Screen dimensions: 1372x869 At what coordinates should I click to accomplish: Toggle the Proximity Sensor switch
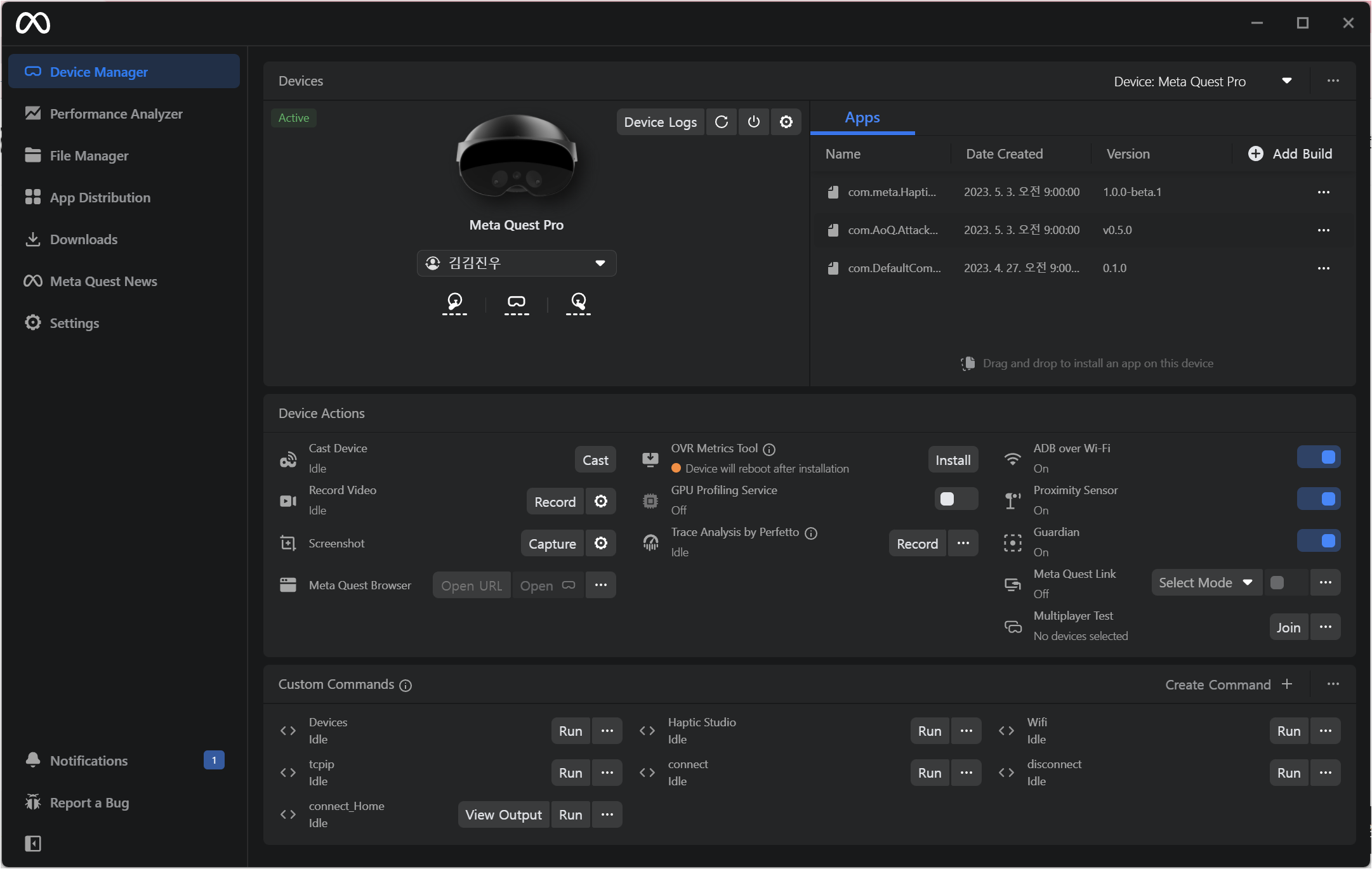click(x=1319, y=499)
